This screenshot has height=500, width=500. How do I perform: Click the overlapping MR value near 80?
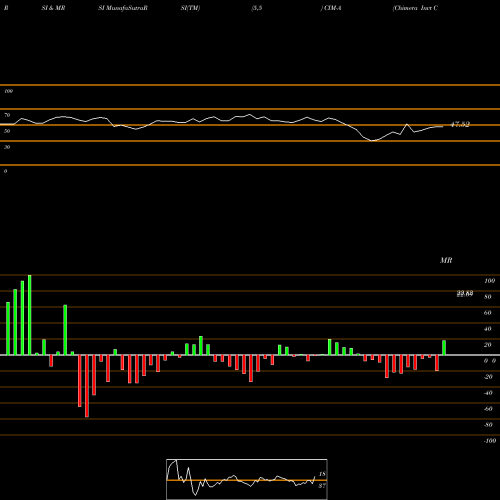tap(465, 294)
